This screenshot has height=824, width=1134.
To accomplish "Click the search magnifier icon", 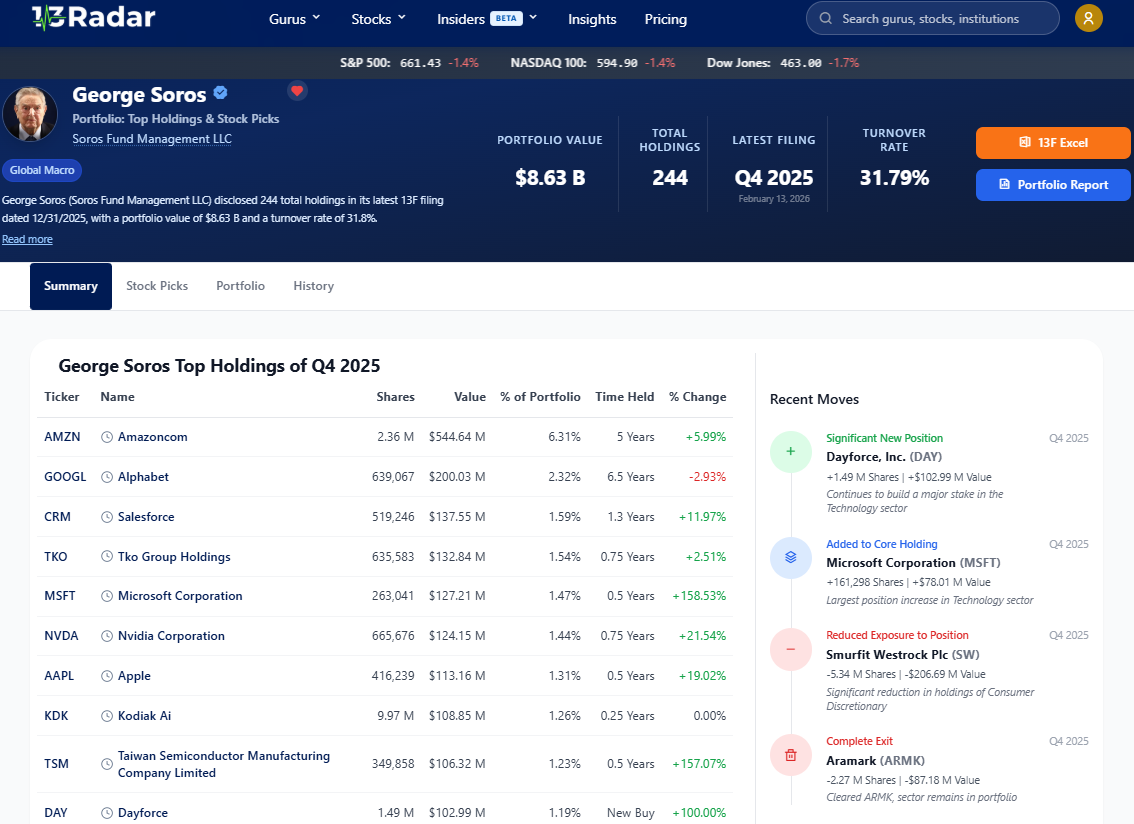I will tap(825, 19).
